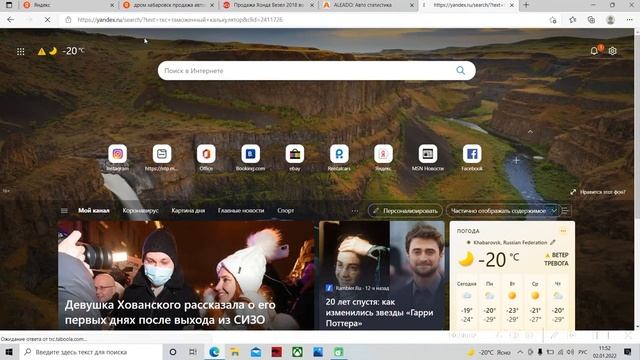Image resolution: width=640 pixels, height=360 pixels.
Task: Click the 'ВЕТЕР ТРЕВОГА' weather alert
Action: pos(557,259)
